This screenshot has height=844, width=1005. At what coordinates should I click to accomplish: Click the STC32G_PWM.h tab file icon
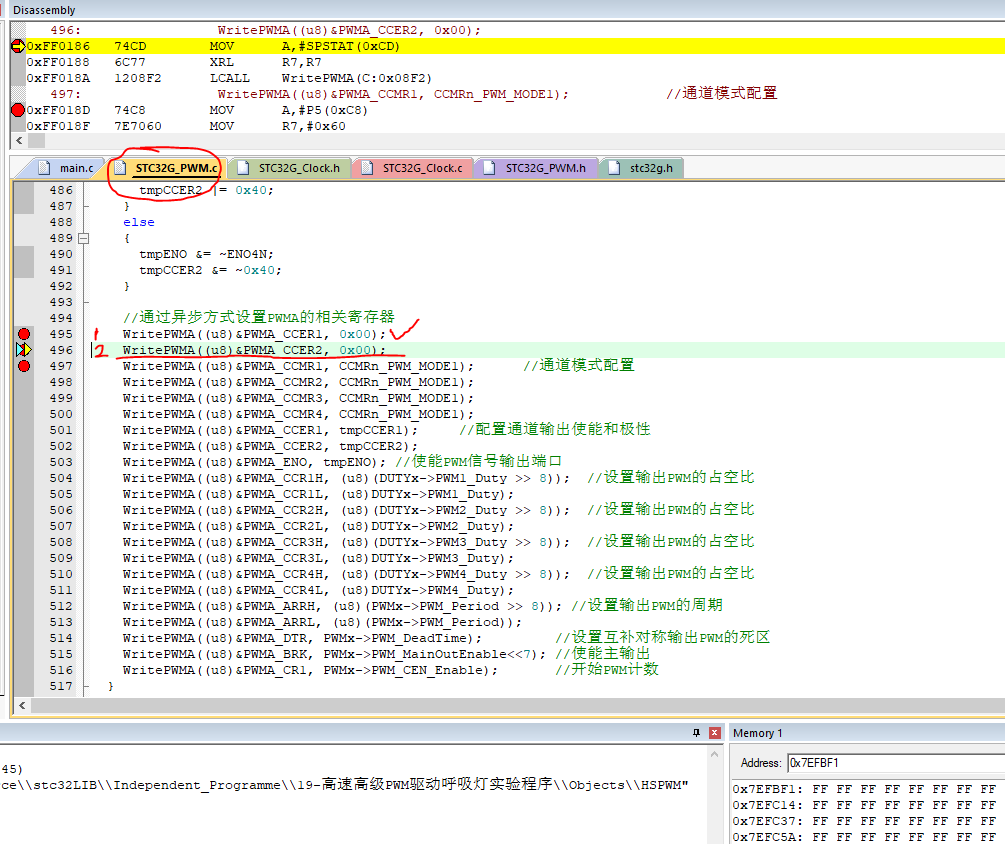click(x=490, y=168)
